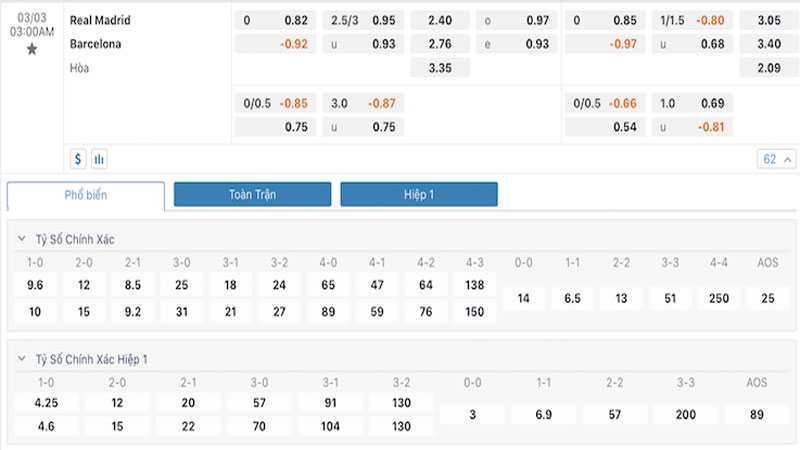Click the Barcelona team name
The height and width of the screenshot is (450, 800).
tap(95, 44)
